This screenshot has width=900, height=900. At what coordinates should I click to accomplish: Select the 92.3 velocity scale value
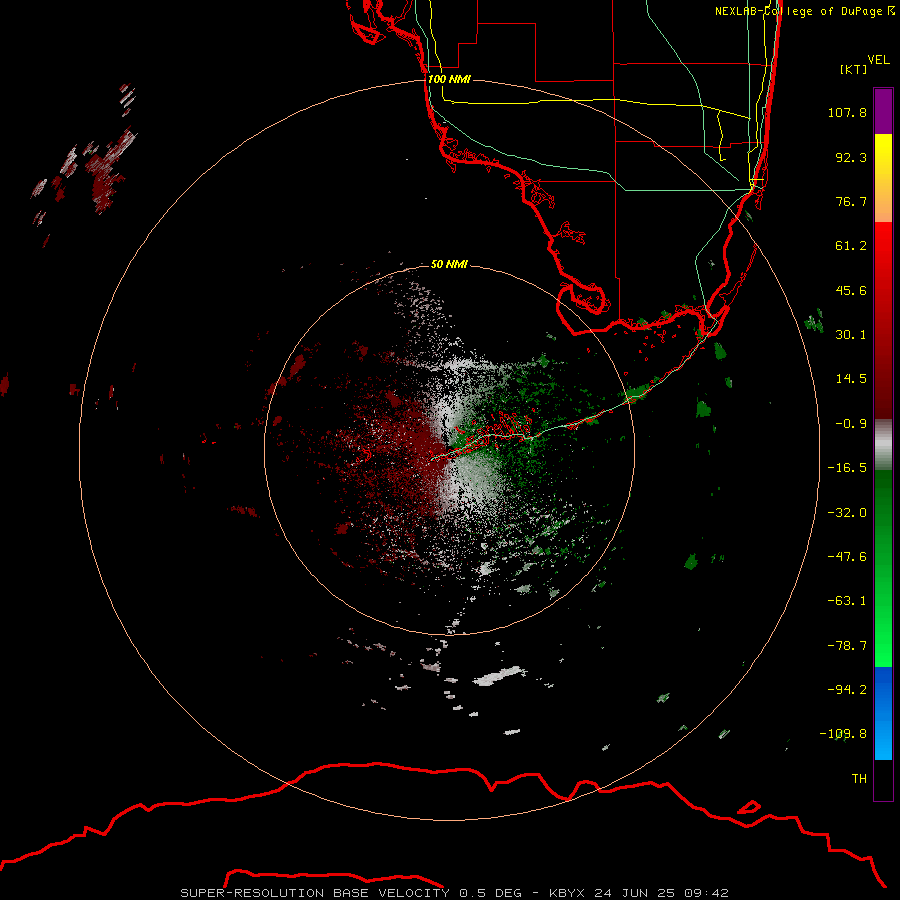click(851, 157)
